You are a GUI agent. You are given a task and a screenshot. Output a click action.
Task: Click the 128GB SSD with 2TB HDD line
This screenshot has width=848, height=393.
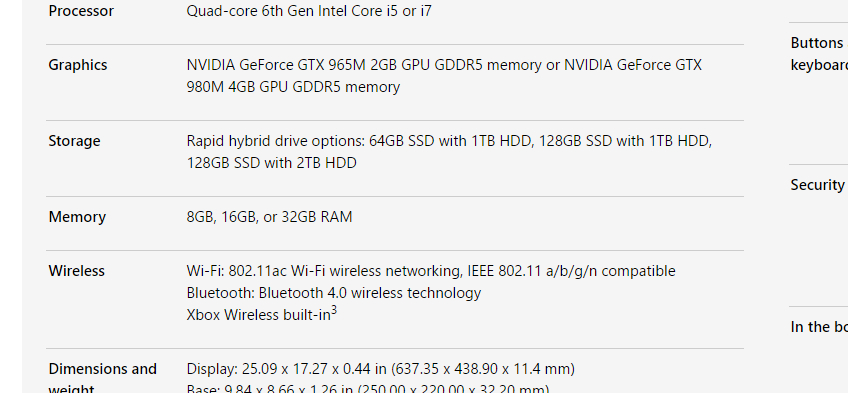click(271, 163)
